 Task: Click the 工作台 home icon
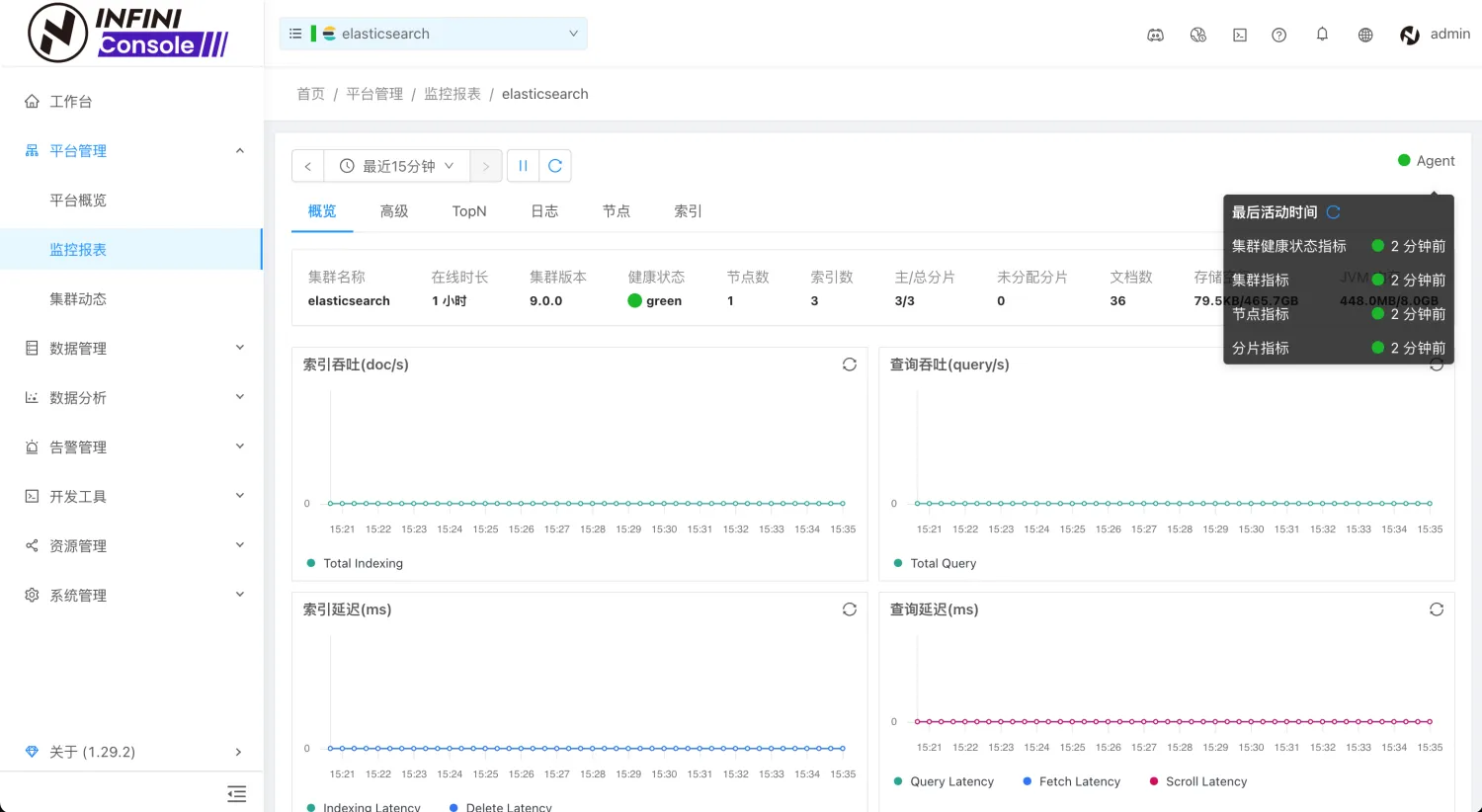coord(32,101)
